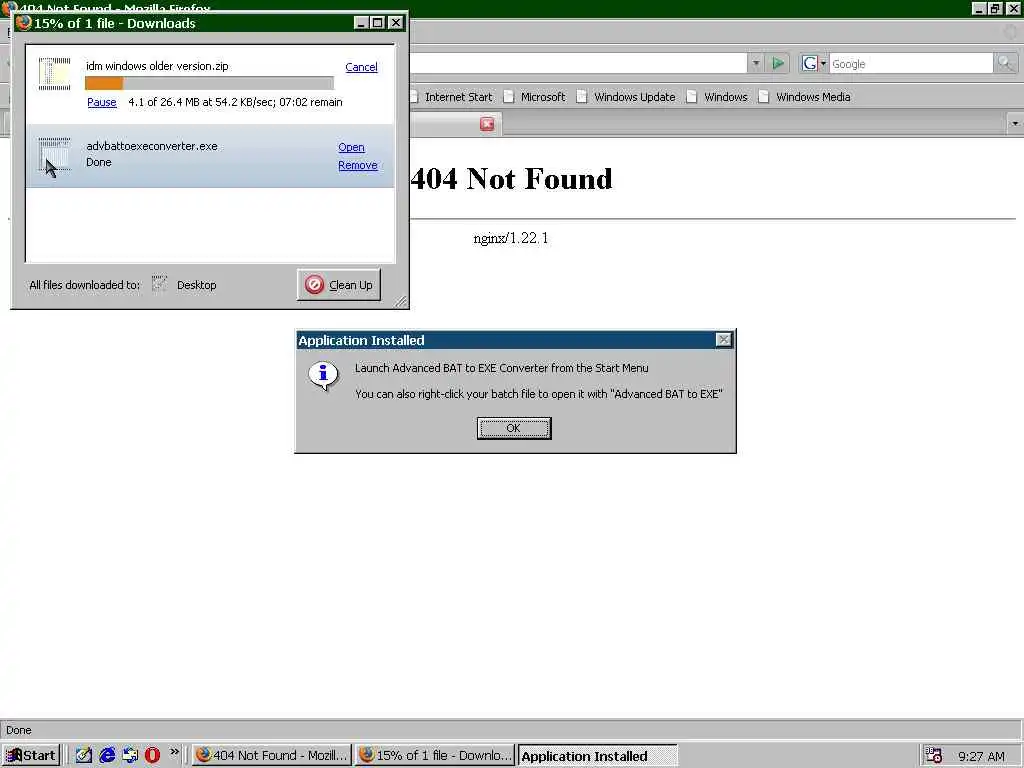
Task: Click the Windows bookmark page icon
Action: pyautogui.click(x=692, y=97)
